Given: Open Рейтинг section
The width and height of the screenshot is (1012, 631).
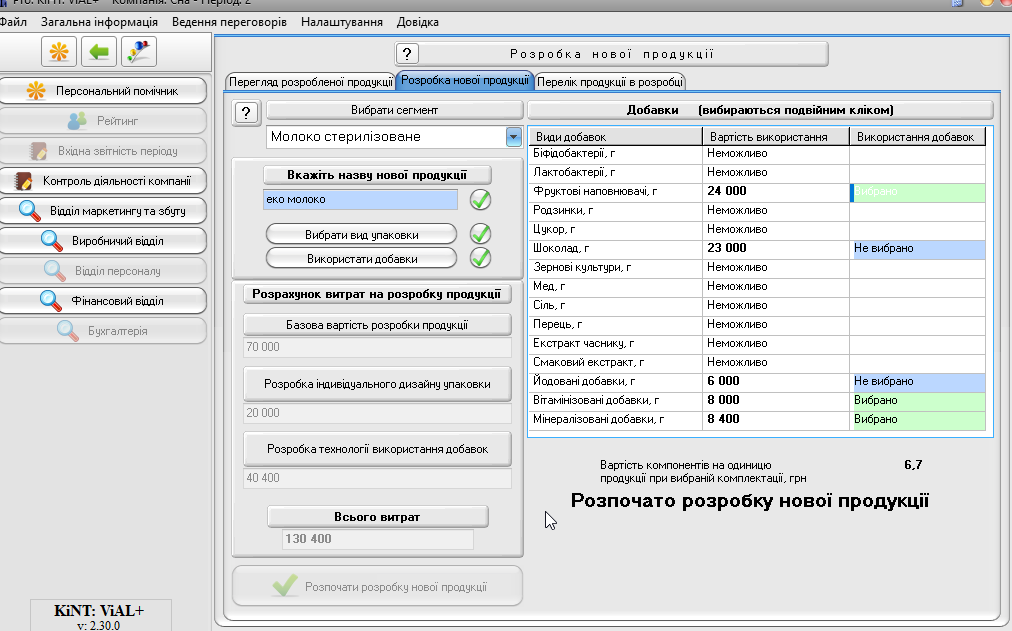Looking at the screenshot, I should coord(104,121).
